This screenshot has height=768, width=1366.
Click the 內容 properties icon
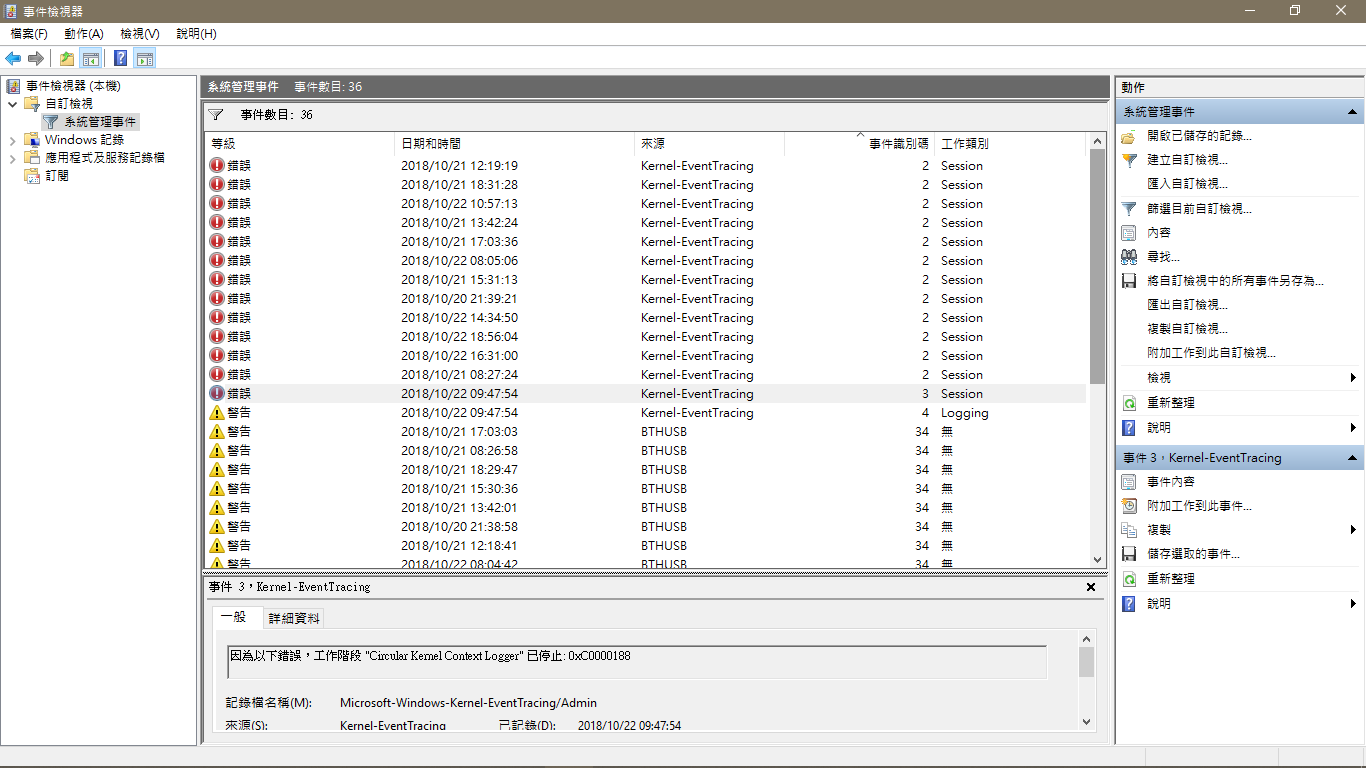[1129, 233]
